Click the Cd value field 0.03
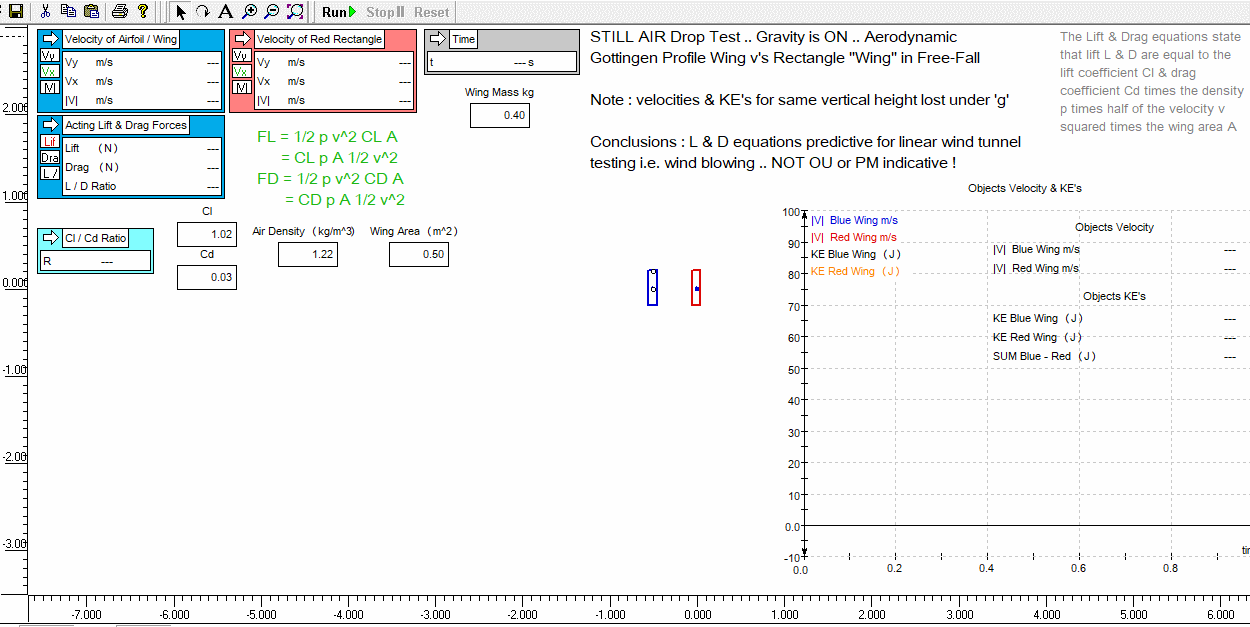Viewport: 1250px width, 627px height. click(207, 277)
